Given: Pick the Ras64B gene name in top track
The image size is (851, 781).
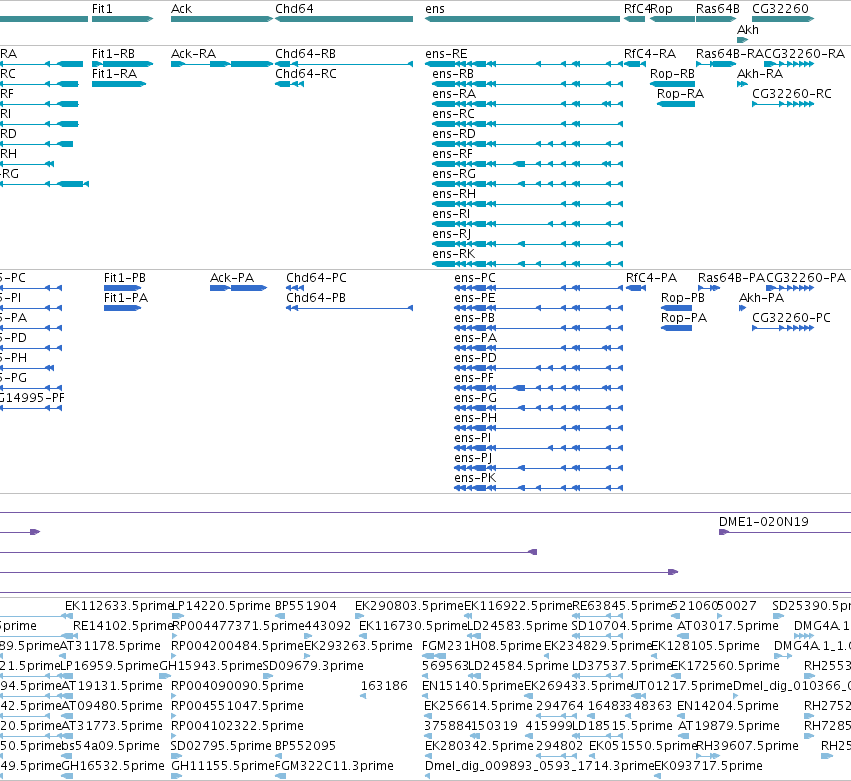Looking at the screenshot, I should 717,9.
